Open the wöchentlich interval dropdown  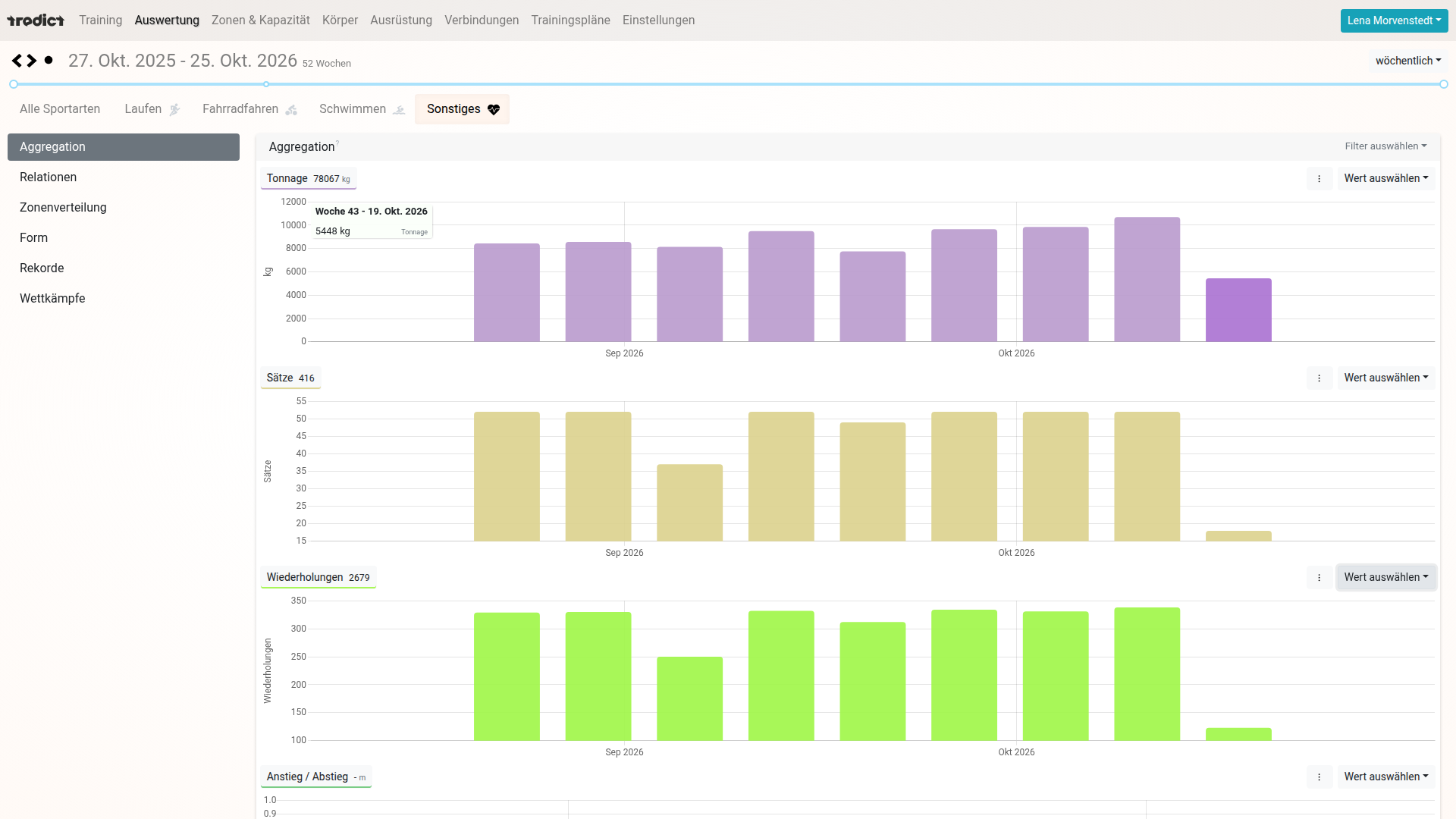pos(1408,61)
